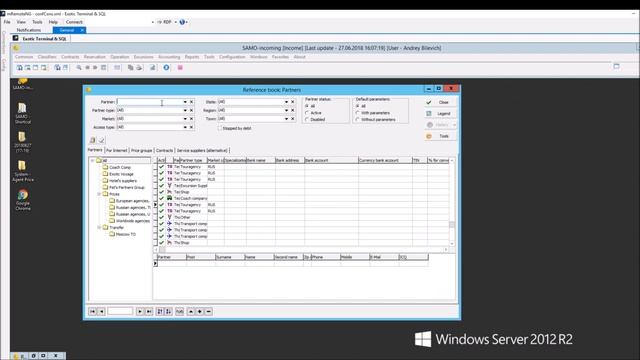Click the printer toolbar icon
This screenshot has width=640, height=360.
coord(139,68)
